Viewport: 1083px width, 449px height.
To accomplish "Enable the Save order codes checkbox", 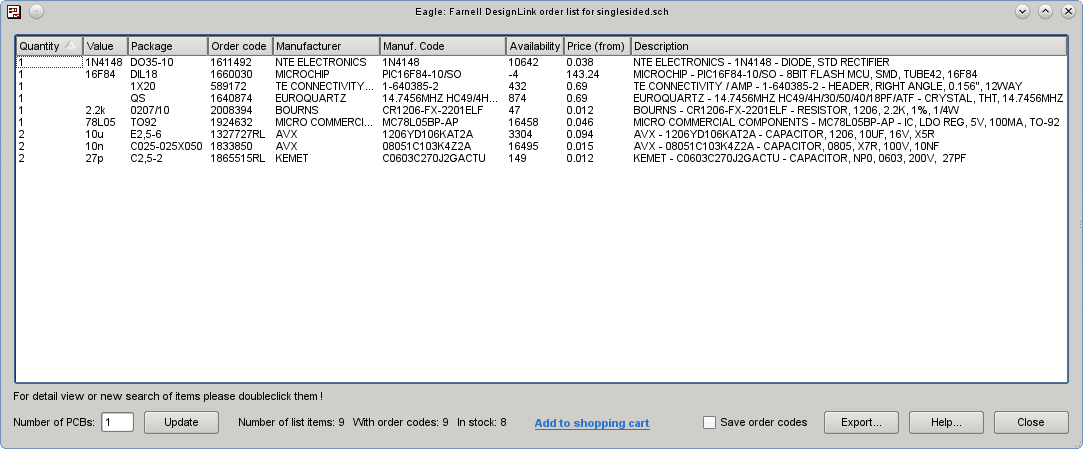I will (709, 423).
